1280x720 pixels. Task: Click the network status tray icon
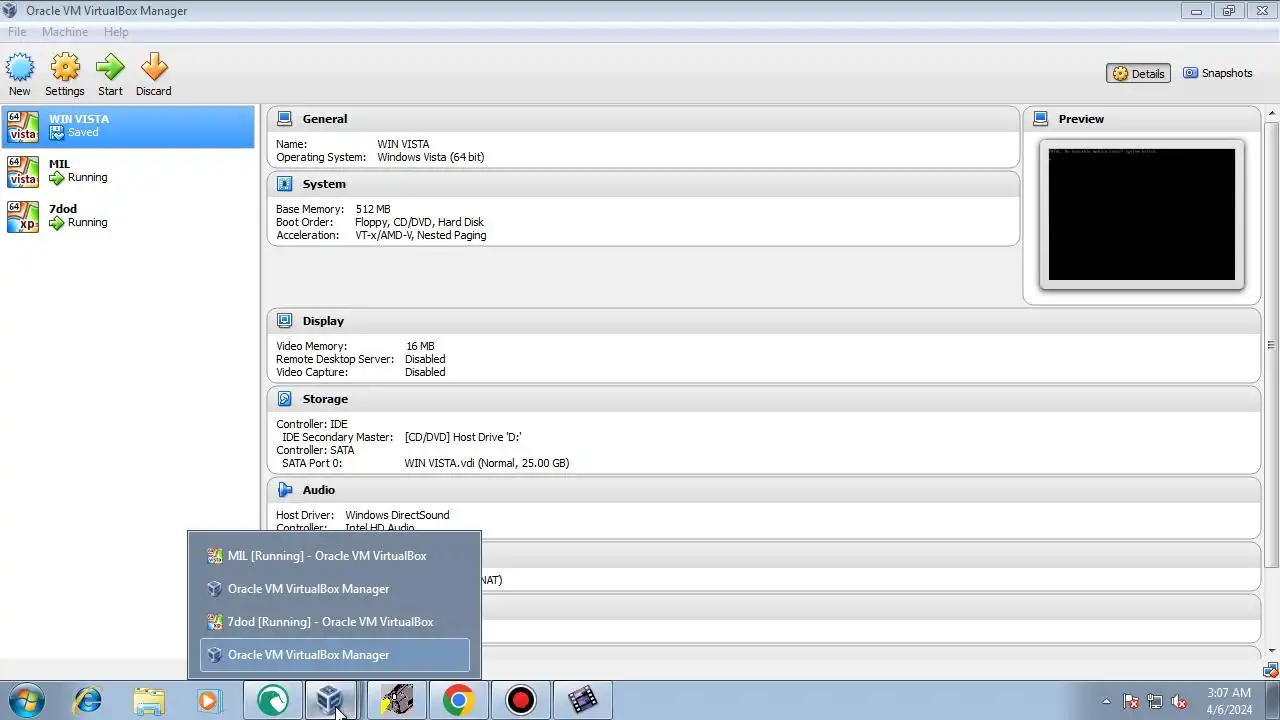coord(1155,701)
